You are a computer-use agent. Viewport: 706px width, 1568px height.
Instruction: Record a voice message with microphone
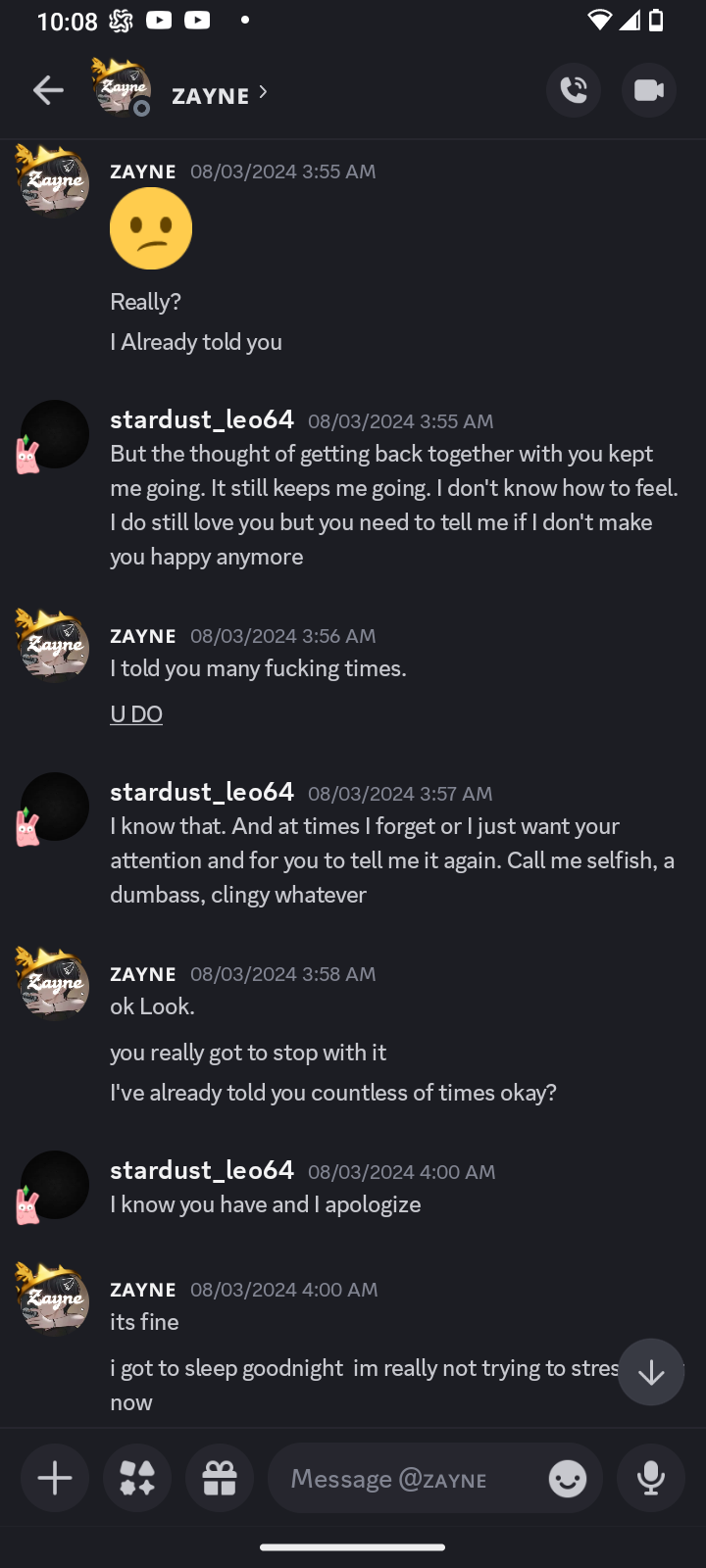tap(650, 1478)
